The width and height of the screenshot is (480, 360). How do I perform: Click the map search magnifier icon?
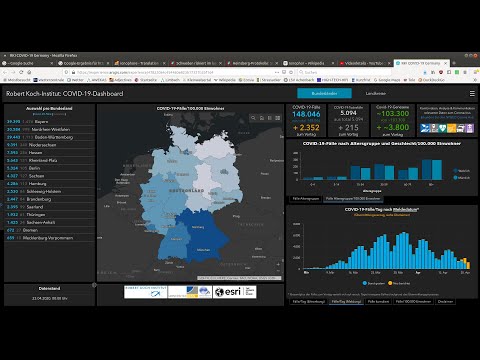pos(253,118)
